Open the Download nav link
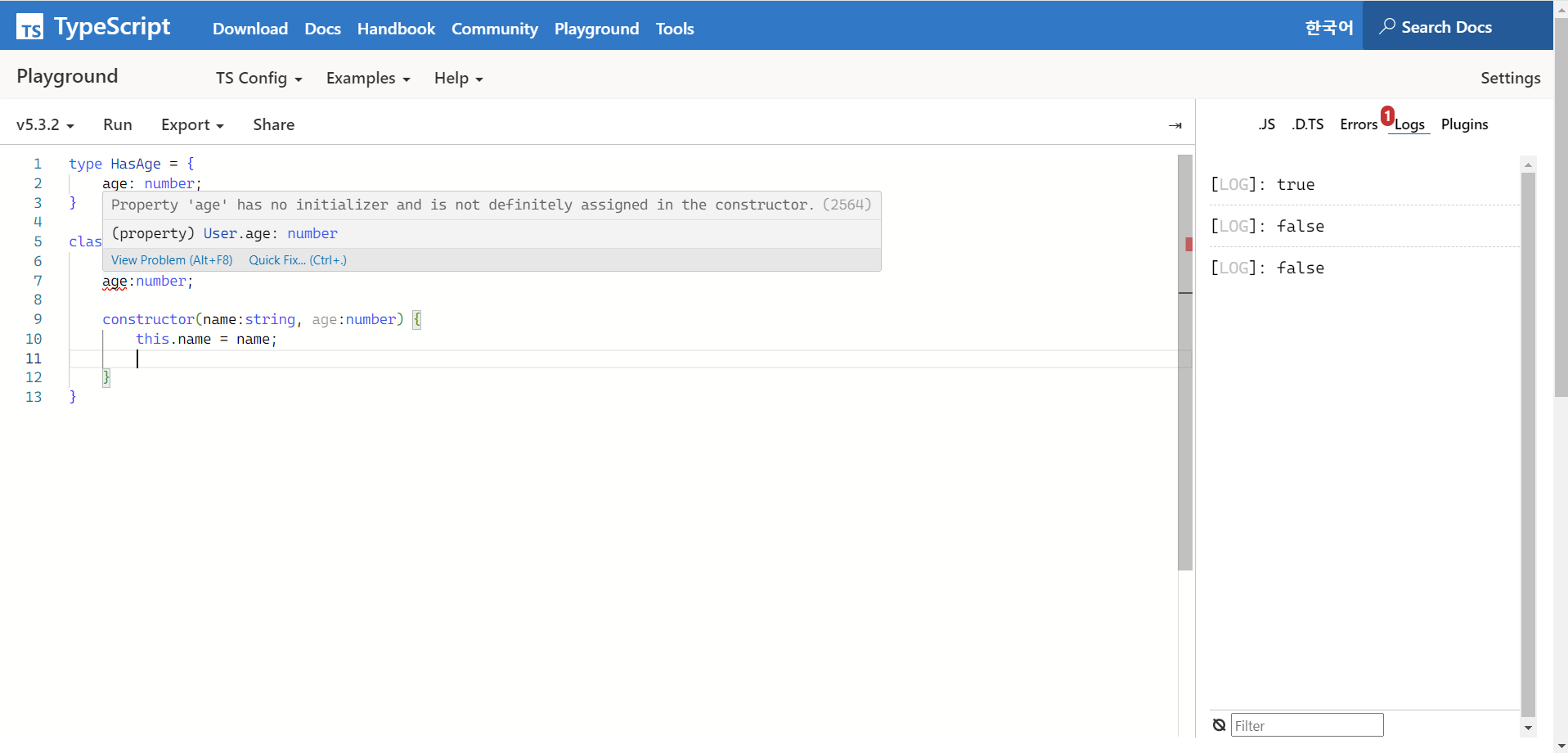Image resolution: width=1568 pixels, height=753 pixels. pyautogui.click(x=250, y=29)
